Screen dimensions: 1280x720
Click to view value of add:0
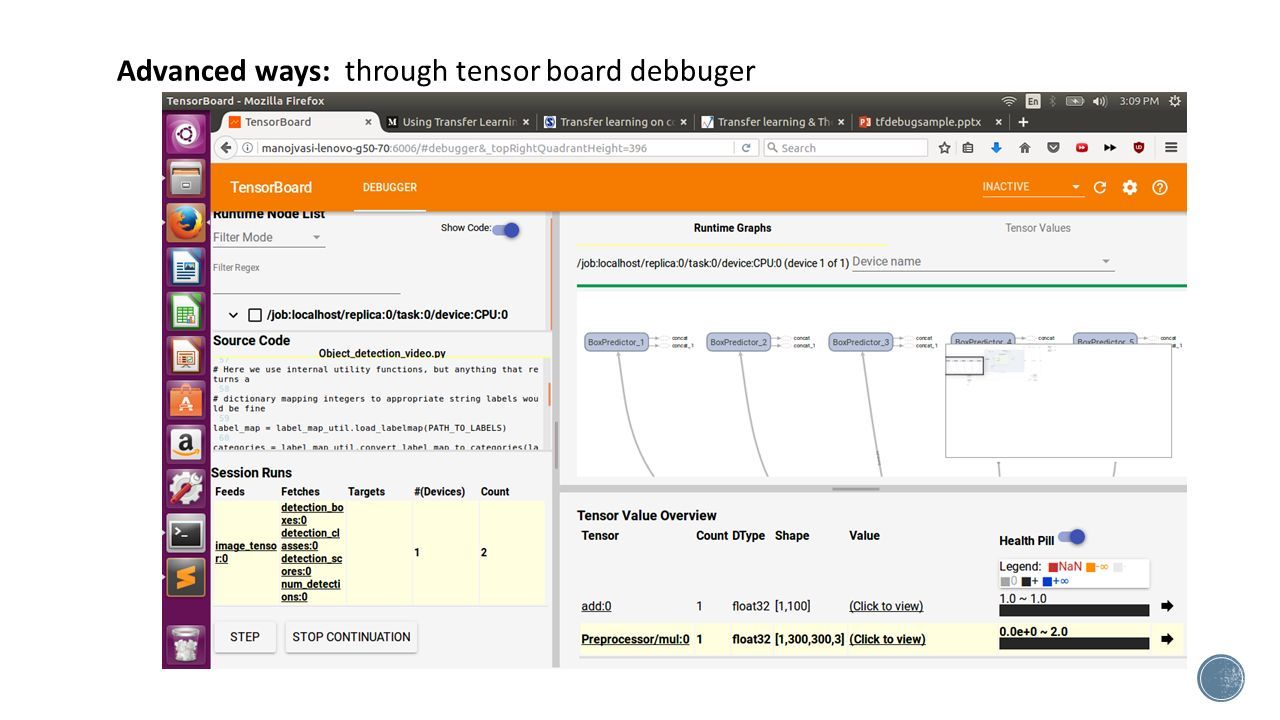[886, 606]
